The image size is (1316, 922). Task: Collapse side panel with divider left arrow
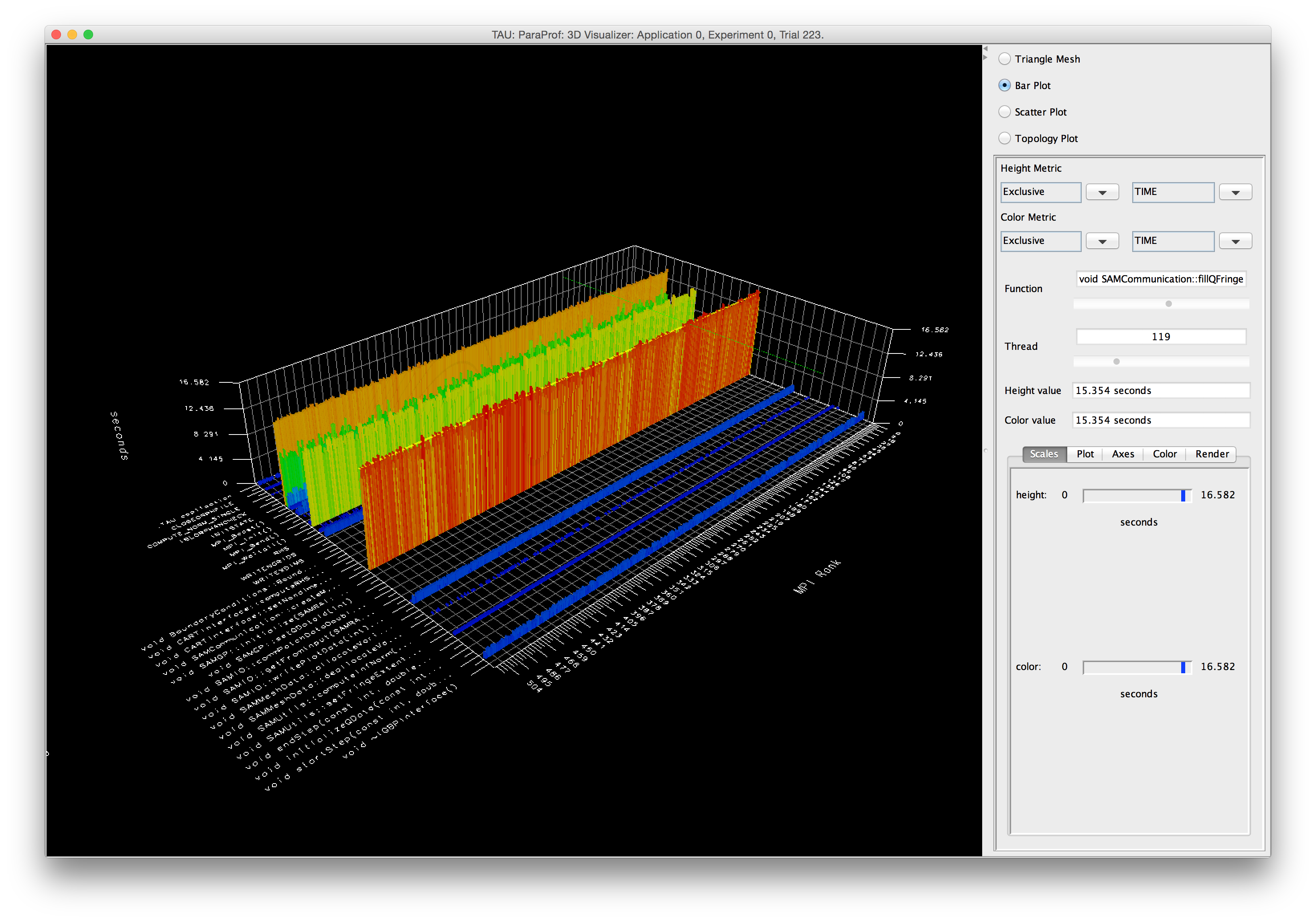985,49
